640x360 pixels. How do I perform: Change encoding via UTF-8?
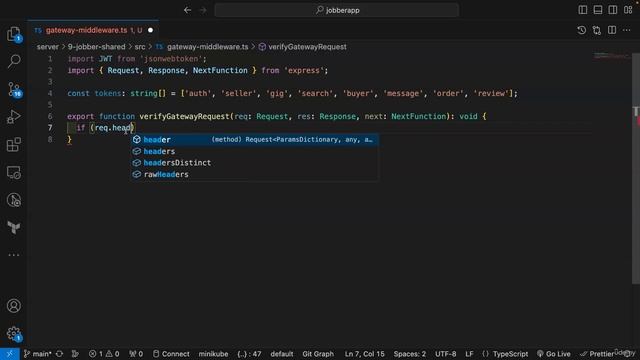(x=445, y=354)
